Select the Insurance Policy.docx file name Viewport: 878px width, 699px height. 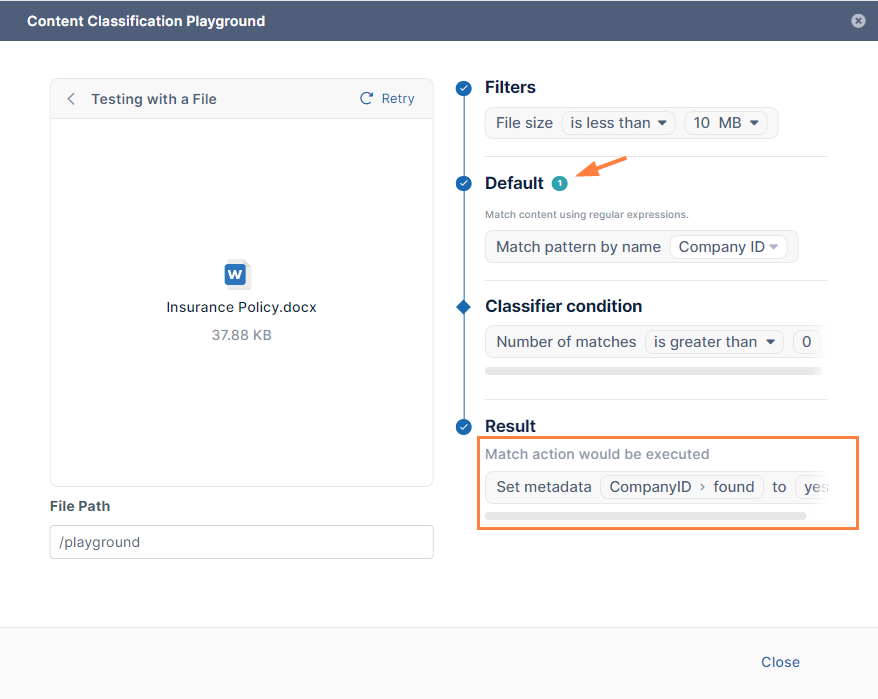coord(241,307)
